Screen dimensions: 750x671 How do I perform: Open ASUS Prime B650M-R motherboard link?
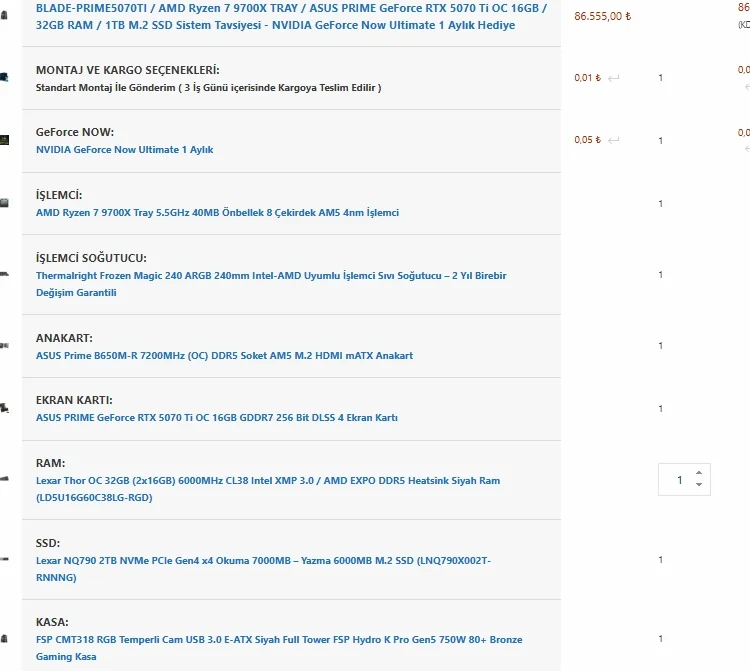point(224,355)
